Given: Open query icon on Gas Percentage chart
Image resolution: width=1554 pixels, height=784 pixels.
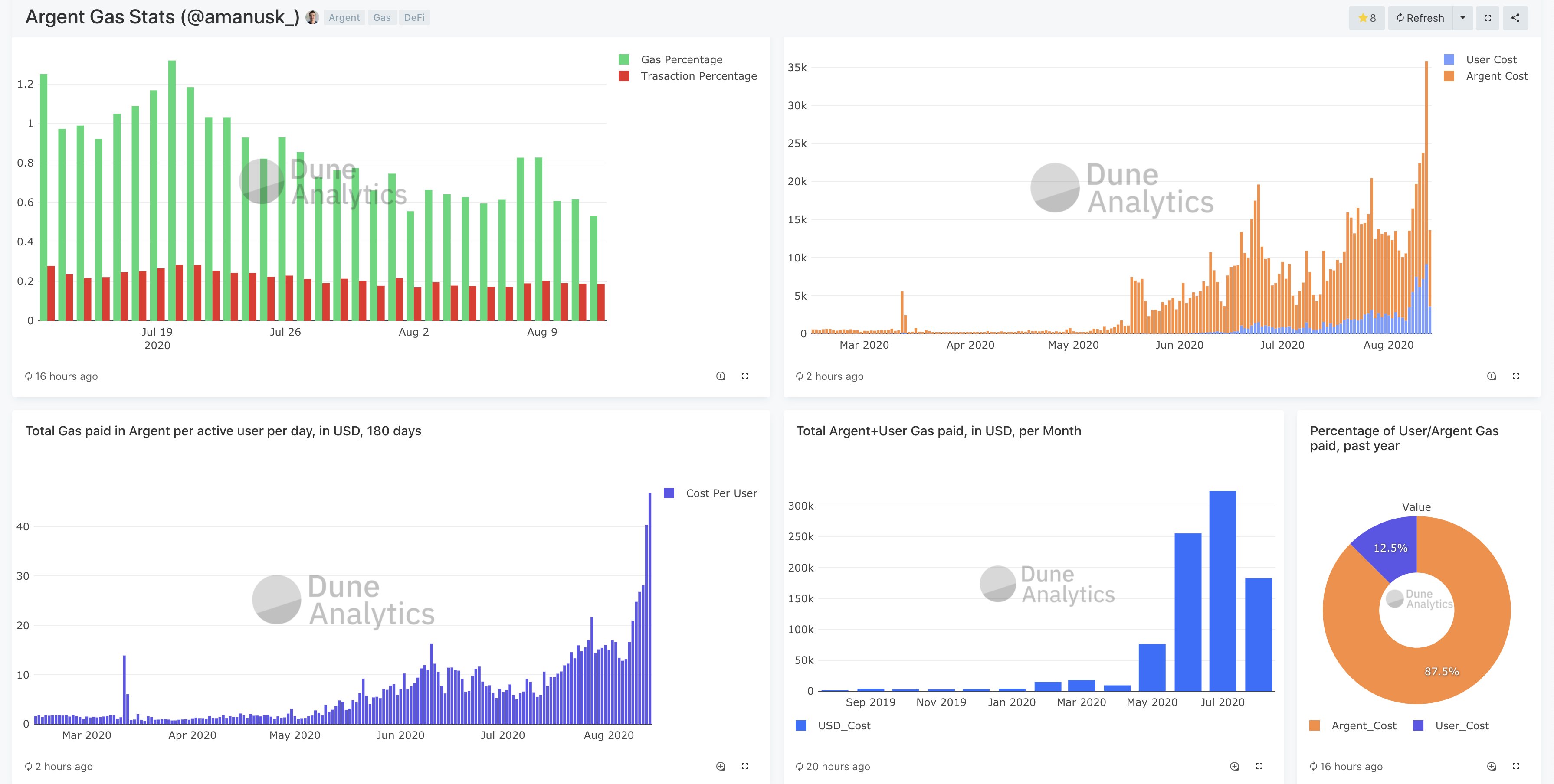Looking at the screenshot, I should [720, 376].
